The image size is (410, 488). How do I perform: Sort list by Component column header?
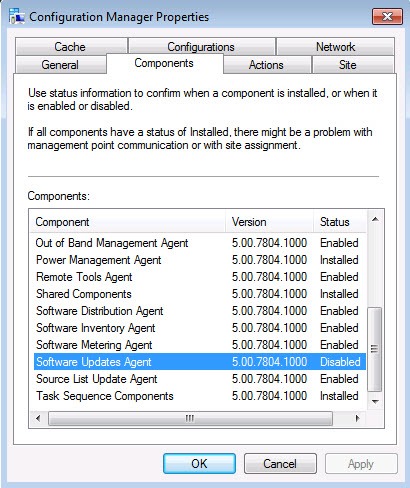click(x=128, y=222)
